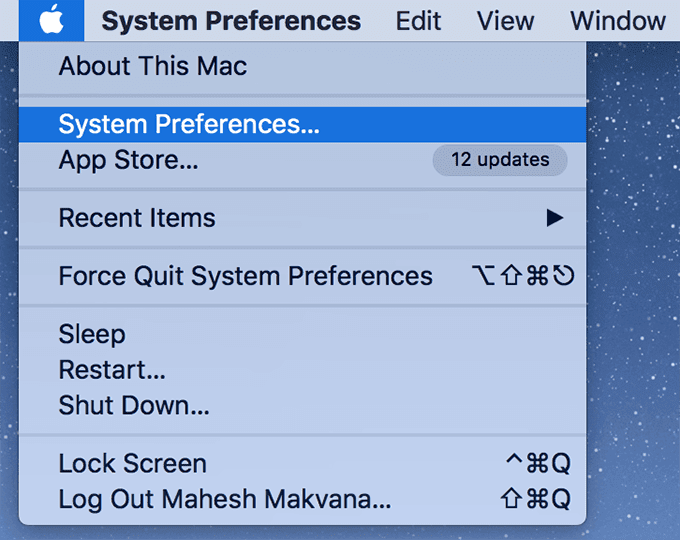Select System Preferences… menu entry
The width and height of the screenshot is (680, 540).
(302, 124)
